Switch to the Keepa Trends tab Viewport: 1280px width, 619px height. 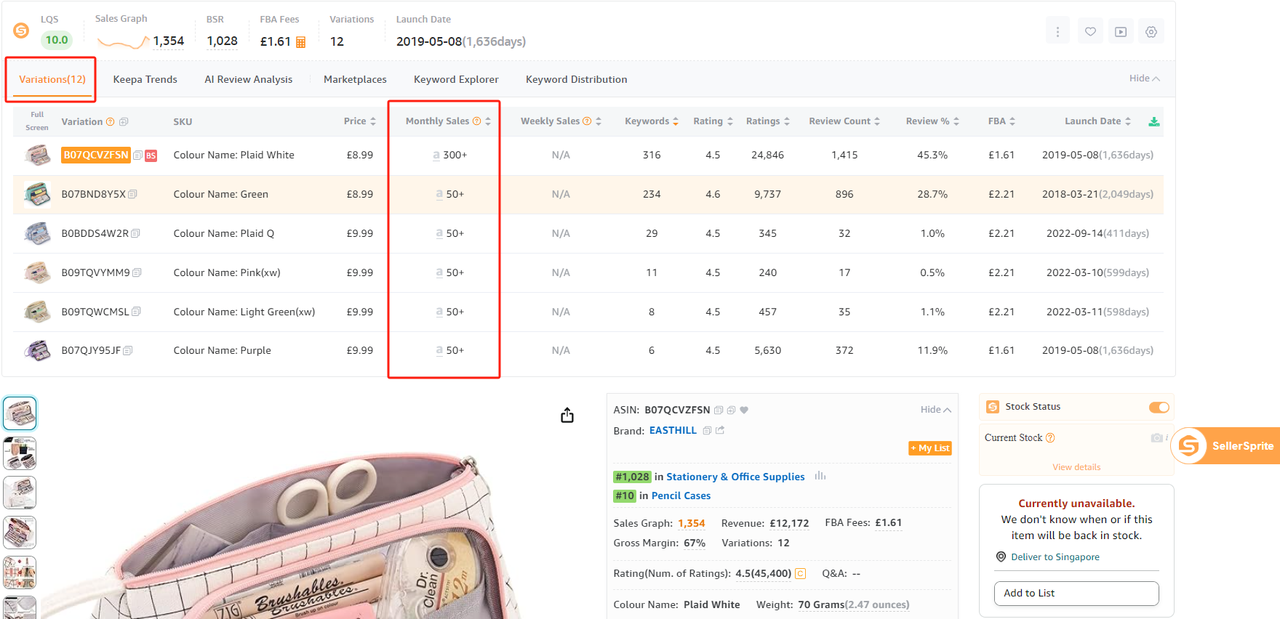pyautogui.click(x=145, y=79)
